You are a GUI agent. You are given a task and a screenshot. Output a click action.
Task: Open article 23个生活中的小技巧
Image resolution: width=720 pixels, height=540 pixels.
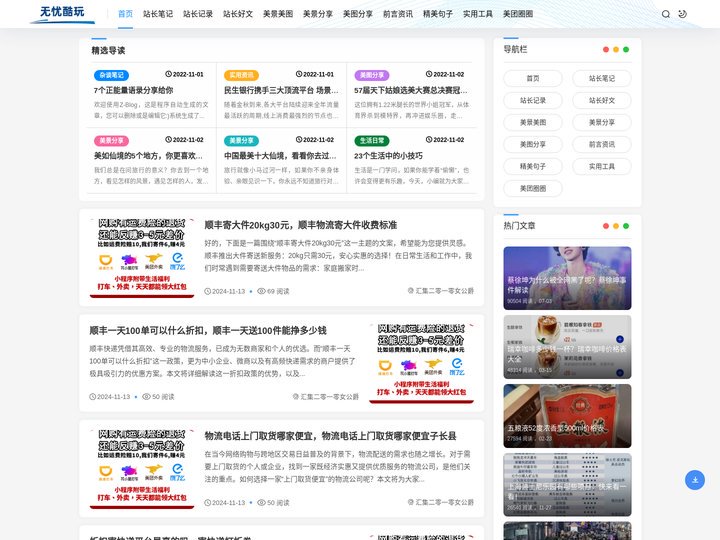point(388,156)
